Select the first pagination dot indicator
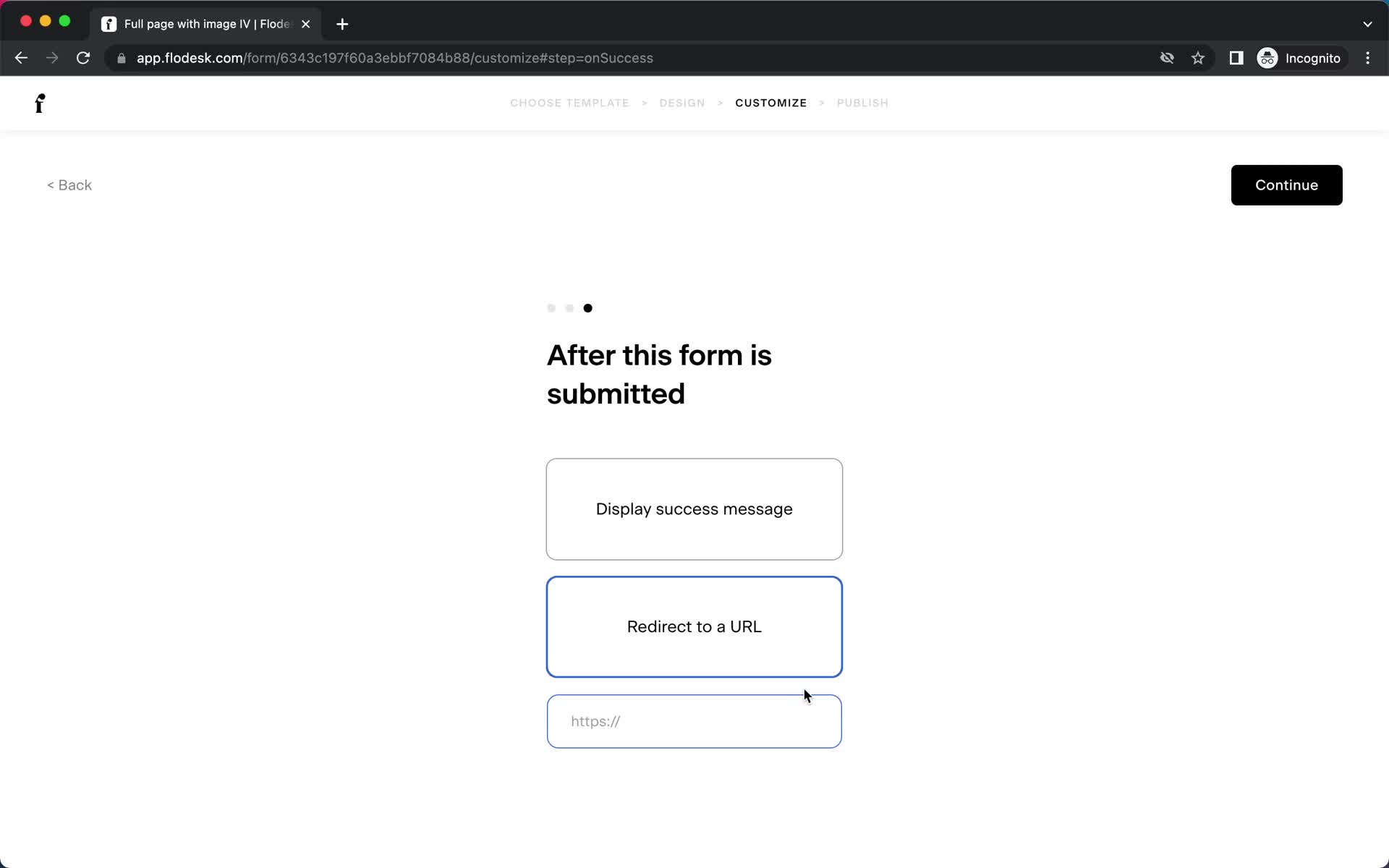Viewport: 1389px width, 868px height. [551, 307]
